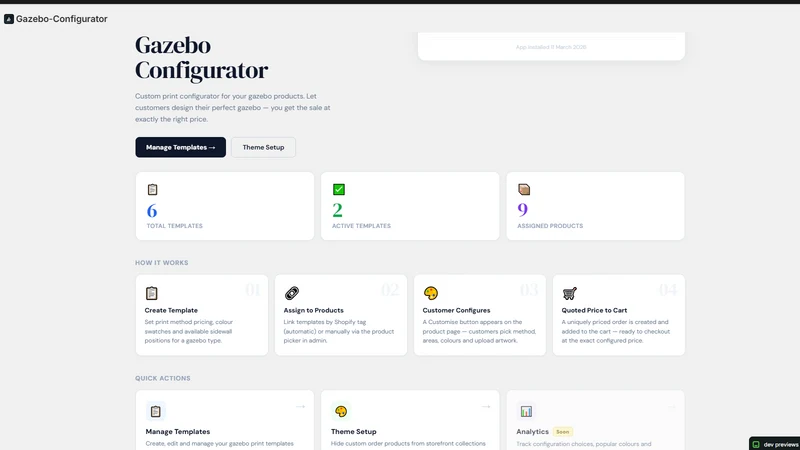Open the Manage Templates quick action card
Screen dimensions: 800x450
(224, 420)
